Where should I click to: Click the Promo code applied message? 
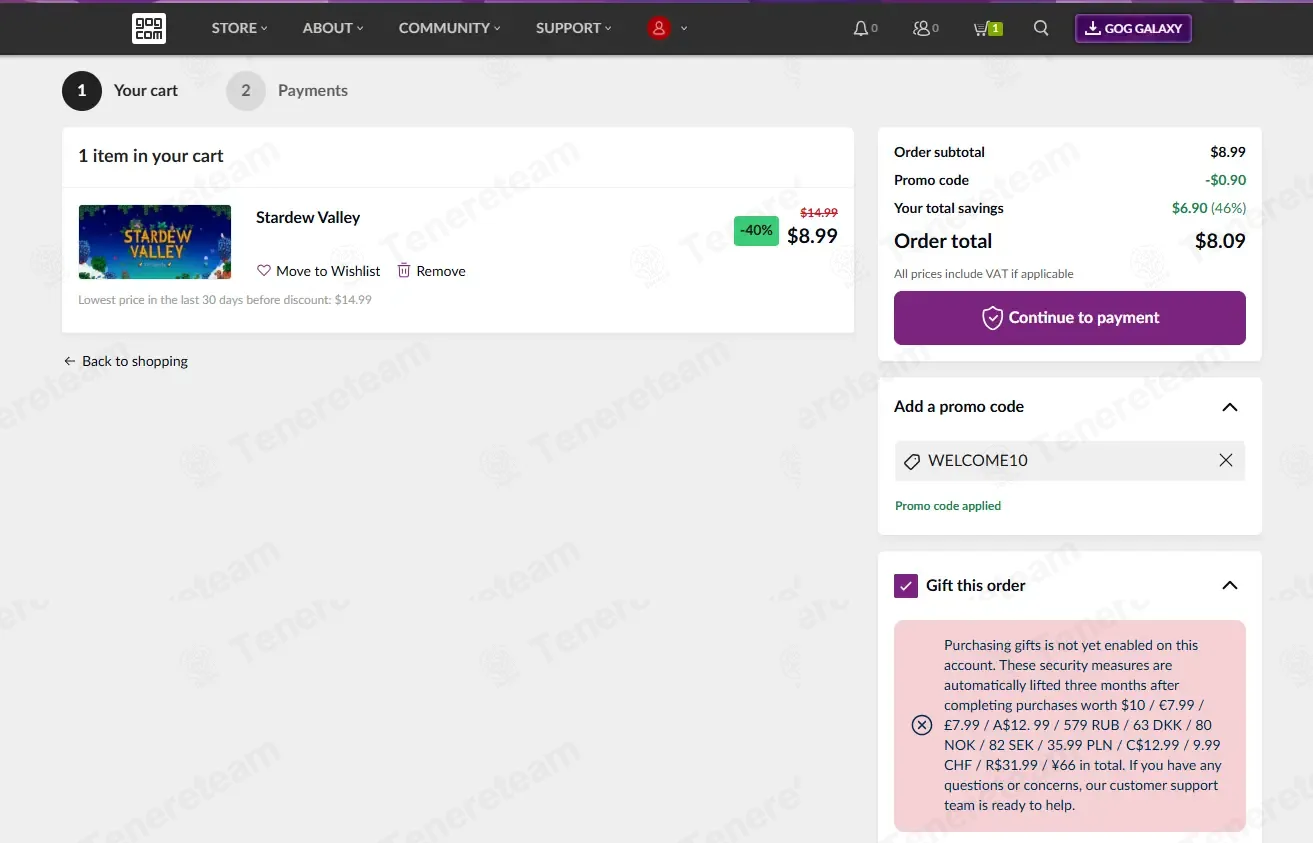click(948, 506)
